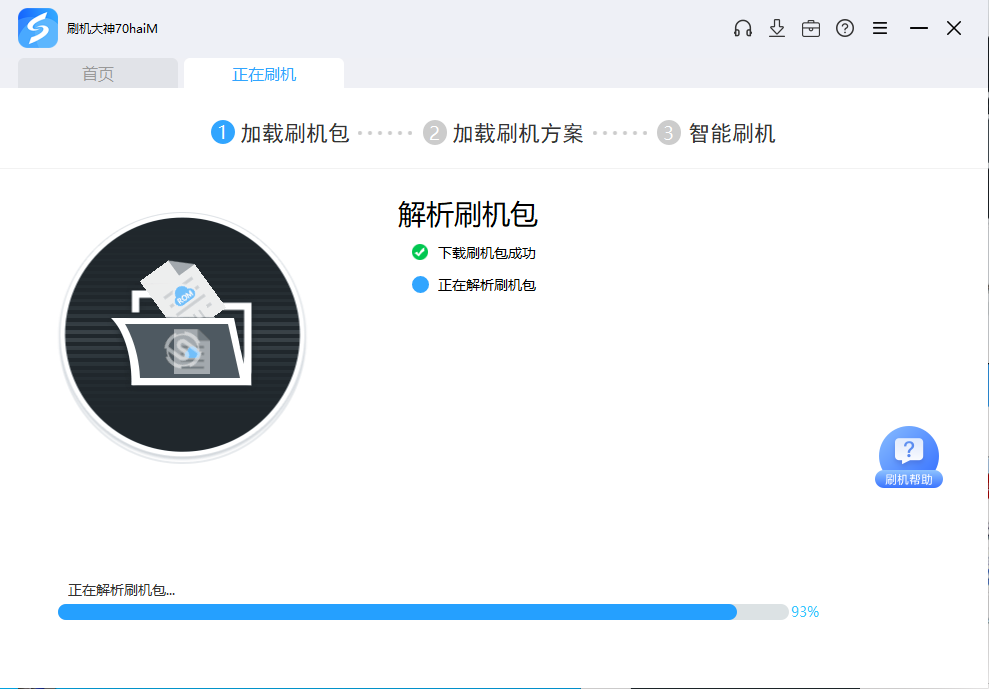Click the 正在解析刷机包 status item text
The height and width of the screenshot is (689, 989).
click(x=487, y=285)
